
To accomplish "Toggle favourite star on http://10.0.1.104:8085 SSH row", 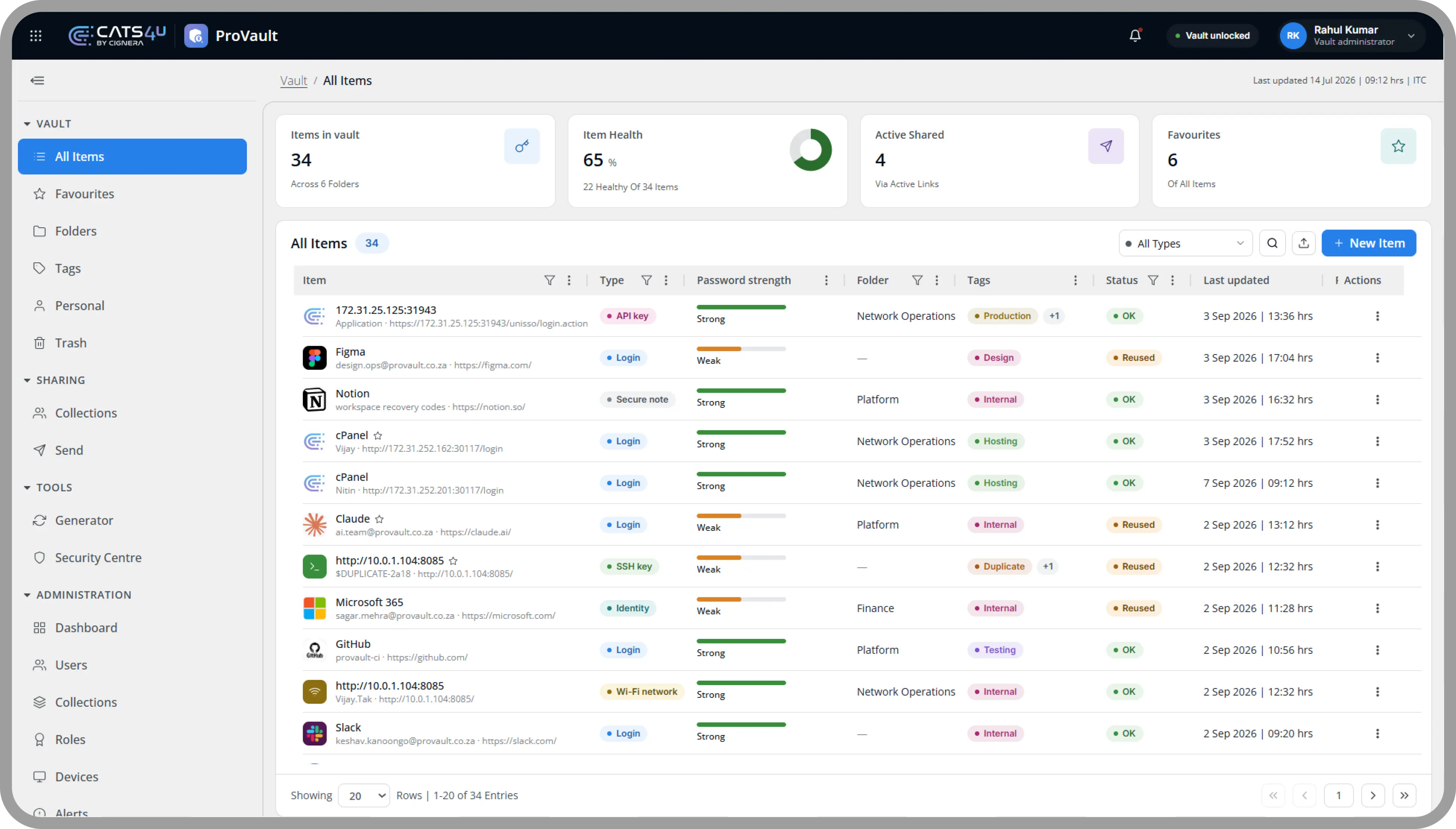I will click(454, 561).
